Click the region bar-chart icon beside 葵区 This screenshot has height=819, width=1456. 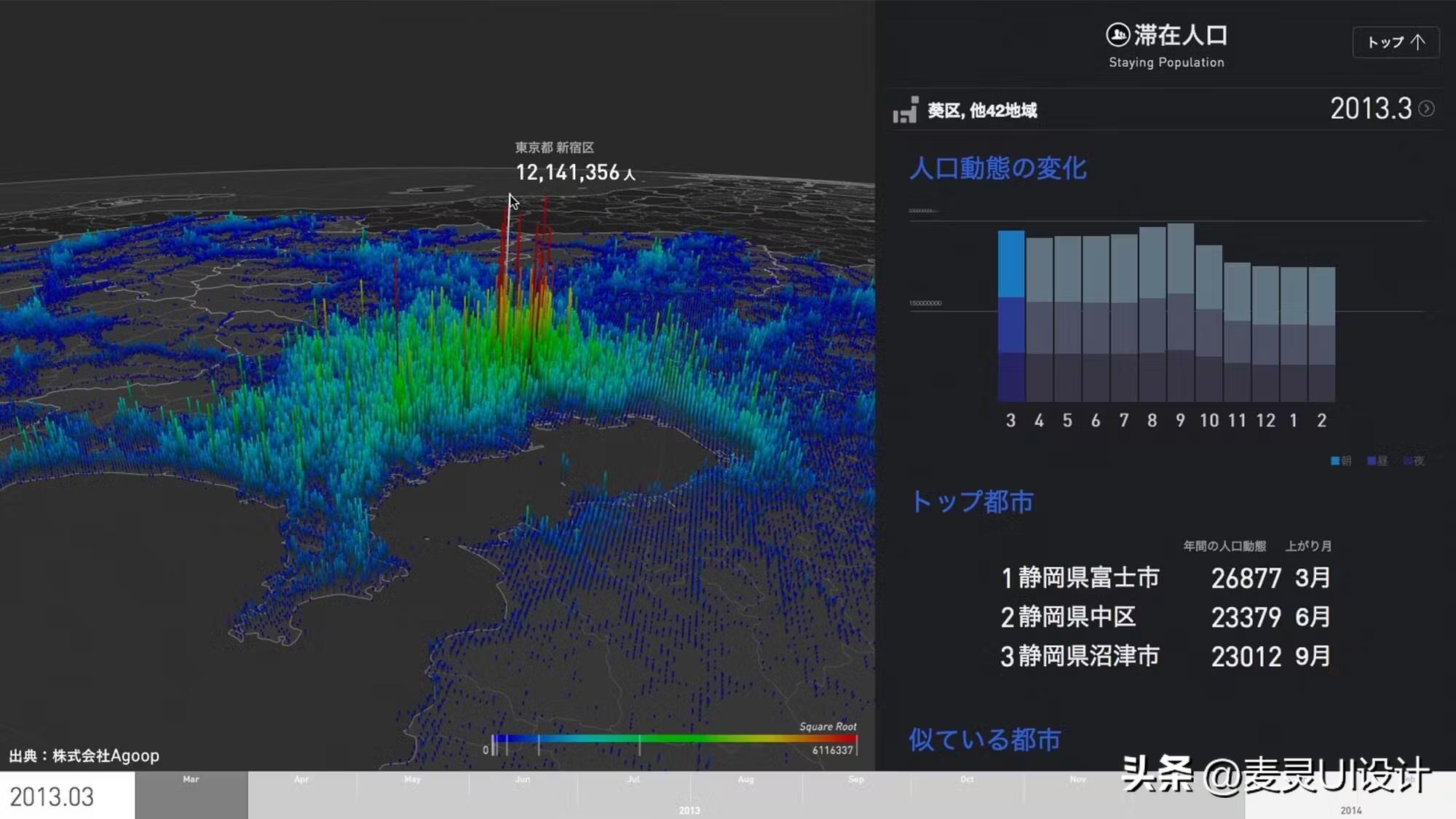(x=905, y=110)
